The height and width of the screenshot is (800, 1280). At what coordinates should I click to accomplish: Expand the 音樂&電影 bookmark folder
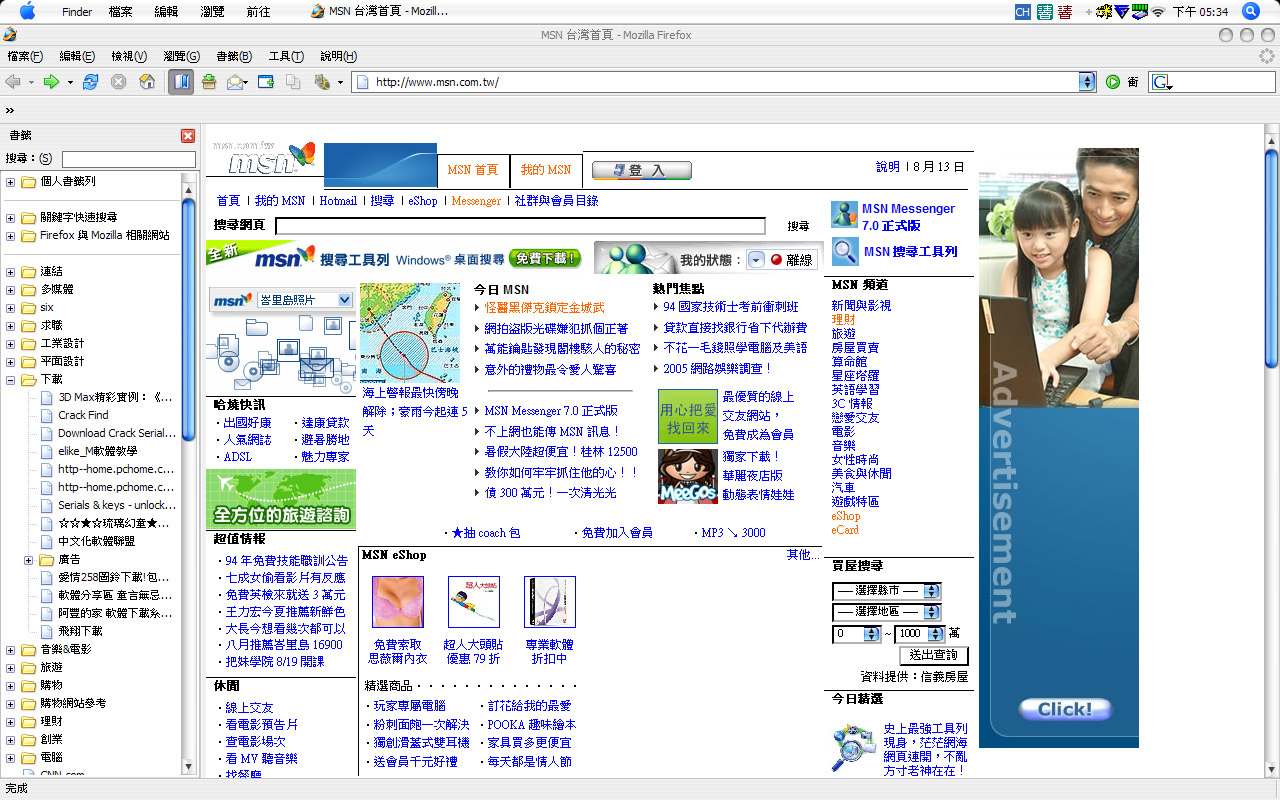tap(11, 650)
